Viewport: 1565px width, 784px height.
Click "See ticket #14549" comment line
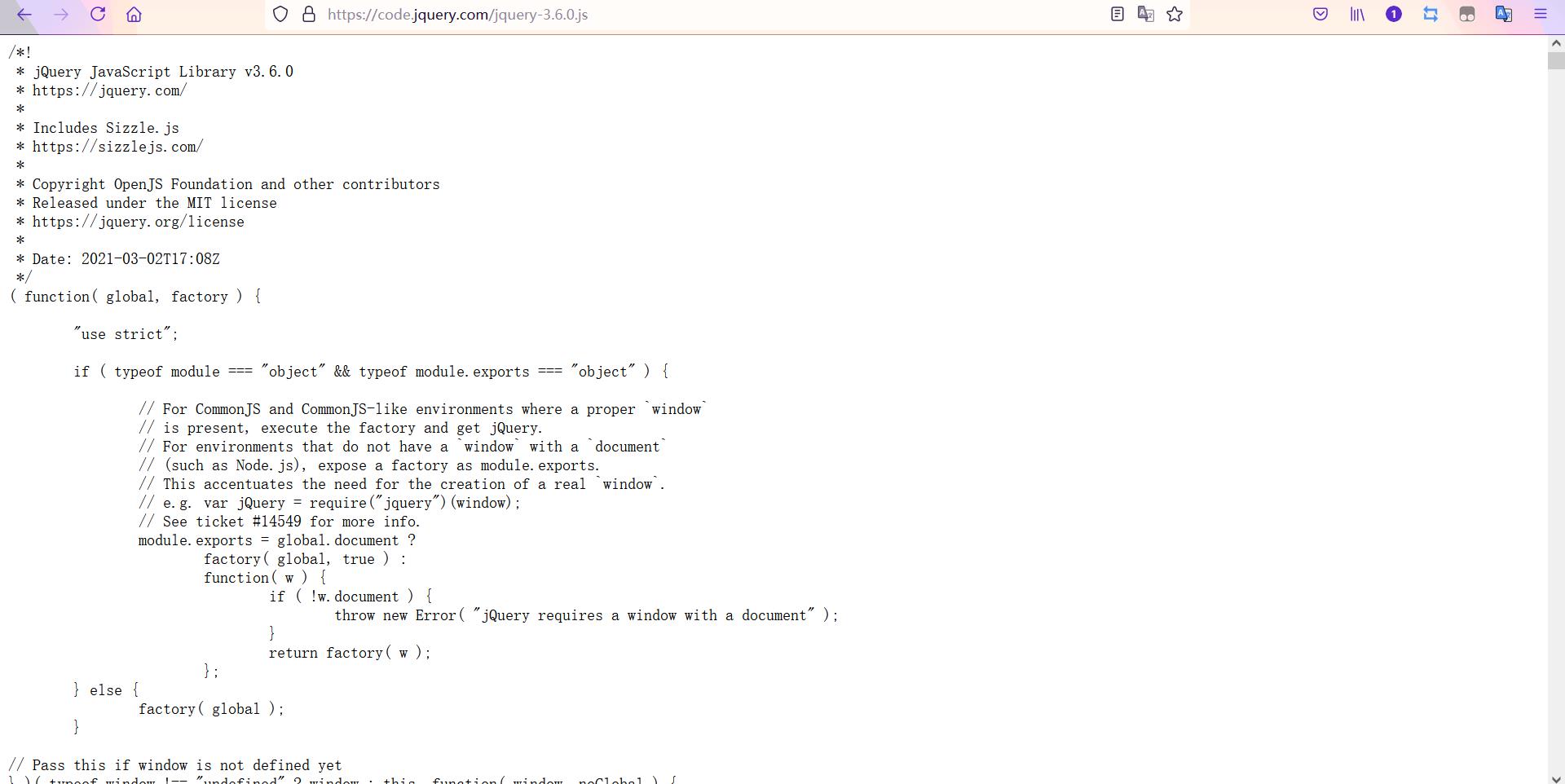[280, 522]
